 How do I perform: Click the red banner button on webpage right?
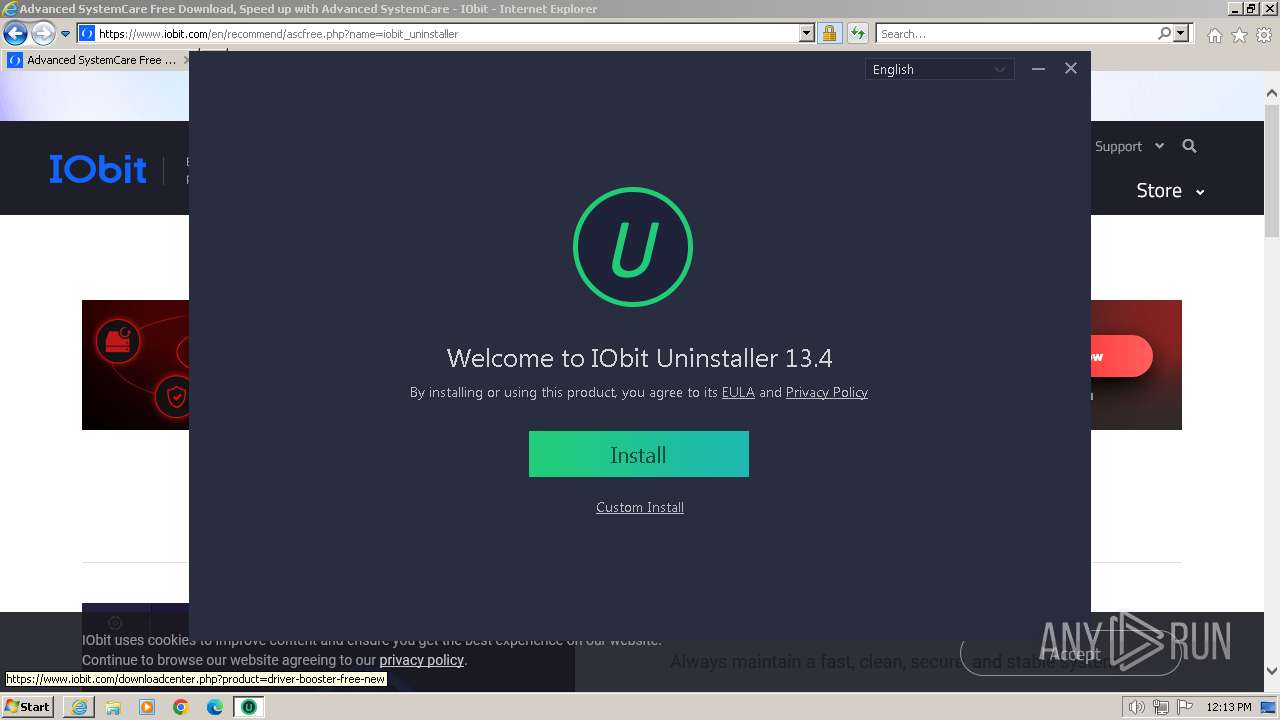point(1121,356)
